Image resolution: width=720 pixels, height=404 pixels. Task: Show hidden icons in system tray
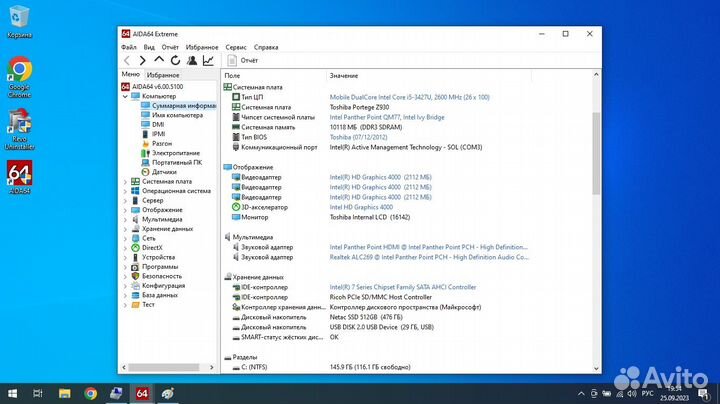click(581, 393)
